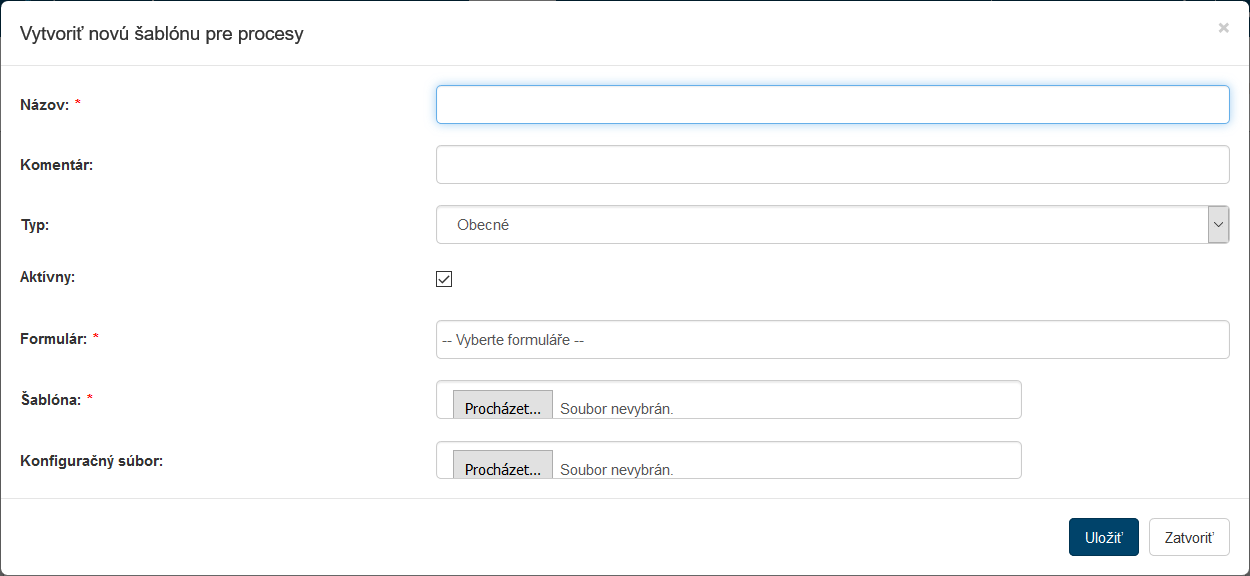Open the Typ dropdown showing Obecné

point(832,225)
